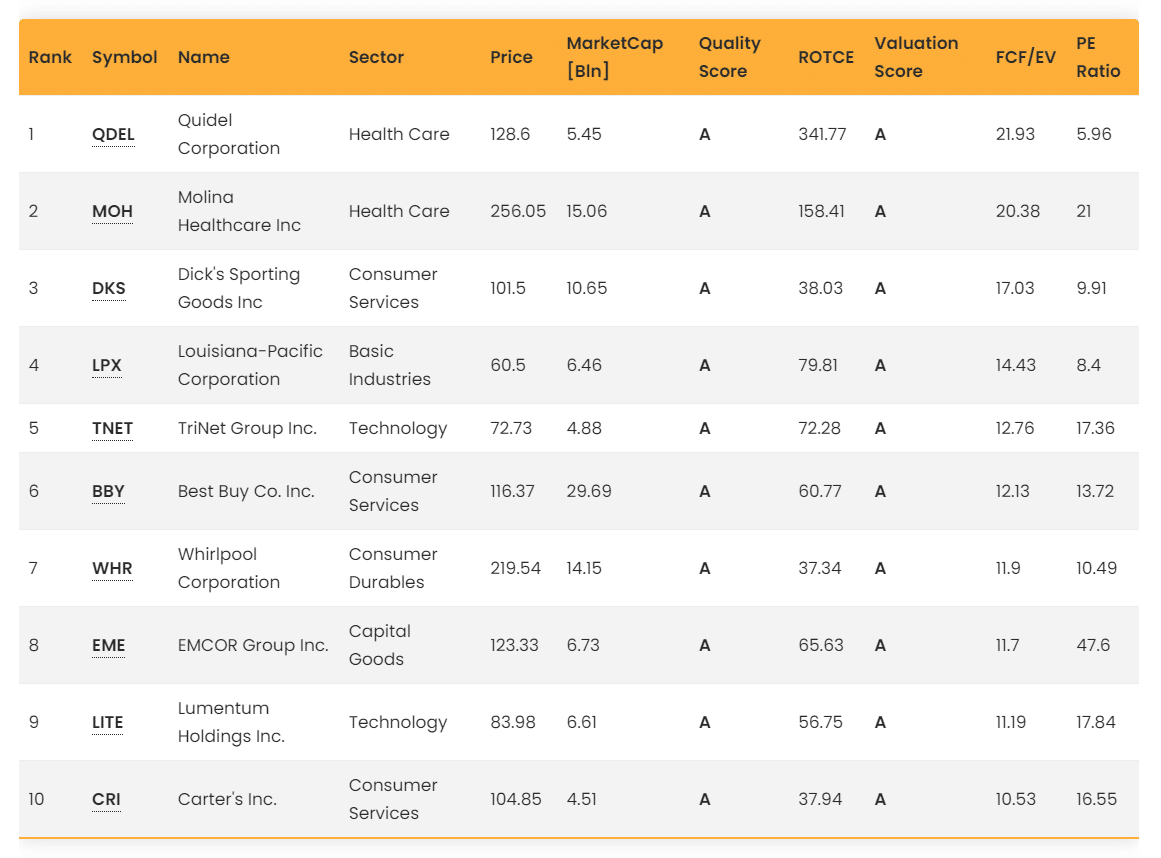Click Carter's PE ratio 16.55
Image resolution: width=1161 pixels, height=858 pixels.
[x=1096, y=799]
